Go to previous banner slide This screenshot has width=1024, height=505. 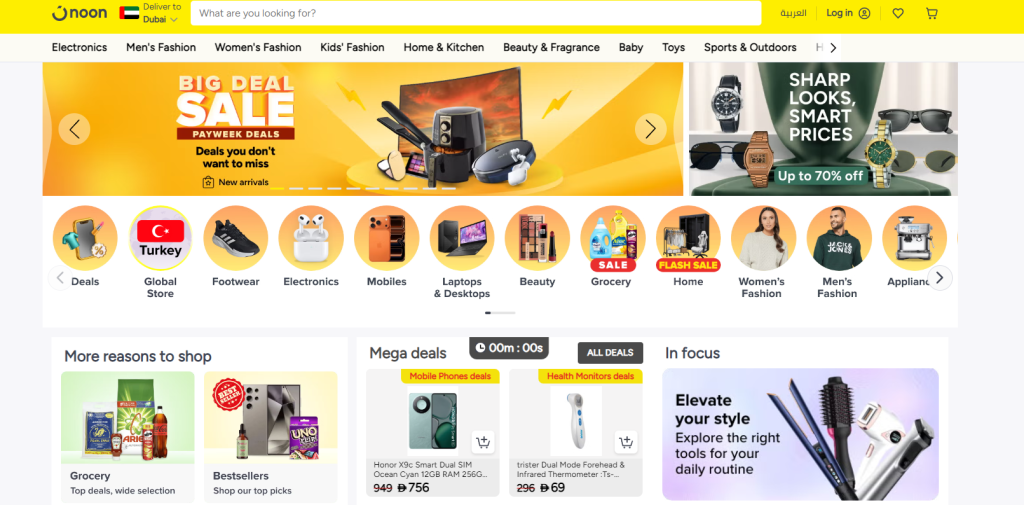click(x=74, y=129)
